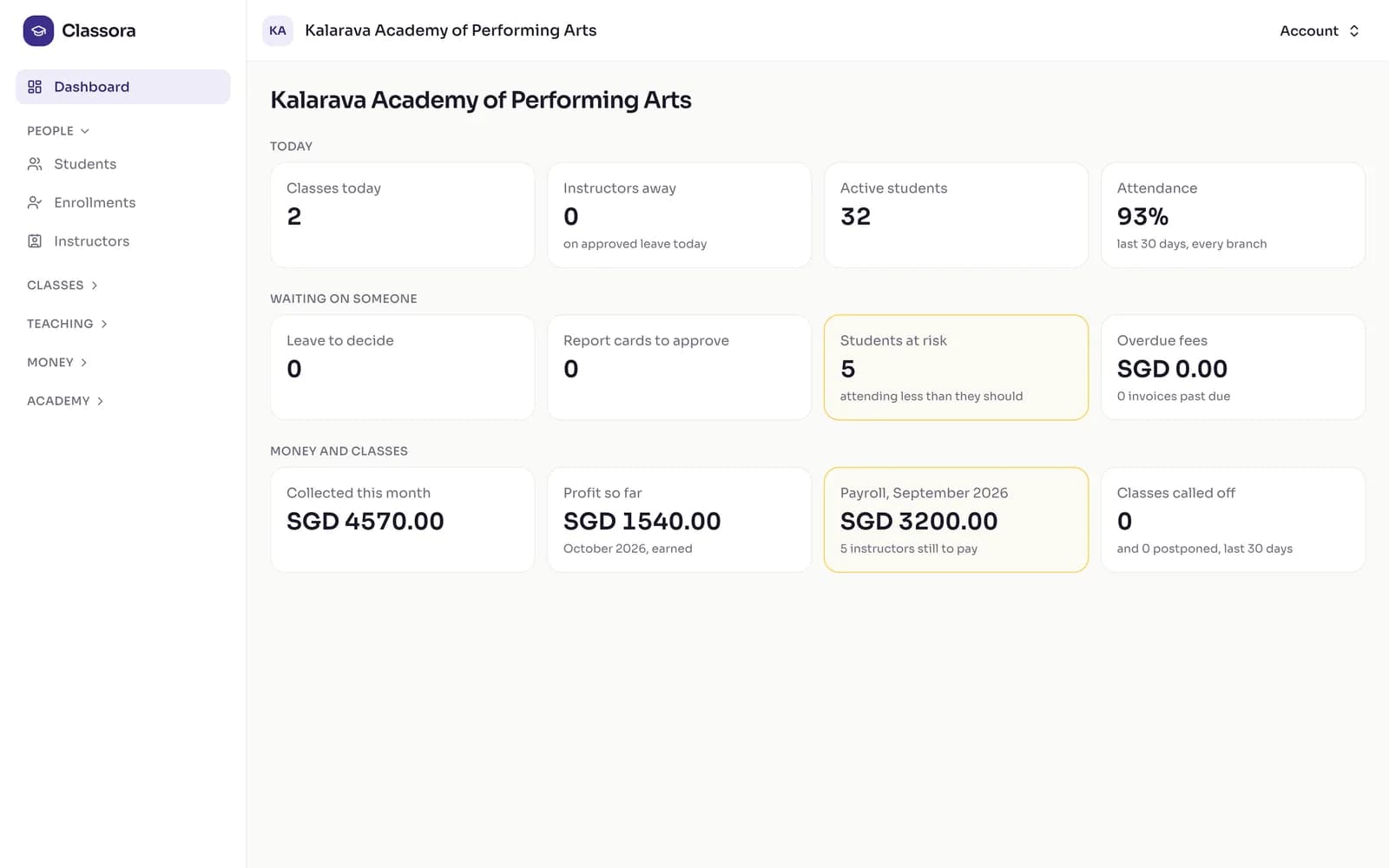Go to Enrollments in sidebar

click(123, 202)
